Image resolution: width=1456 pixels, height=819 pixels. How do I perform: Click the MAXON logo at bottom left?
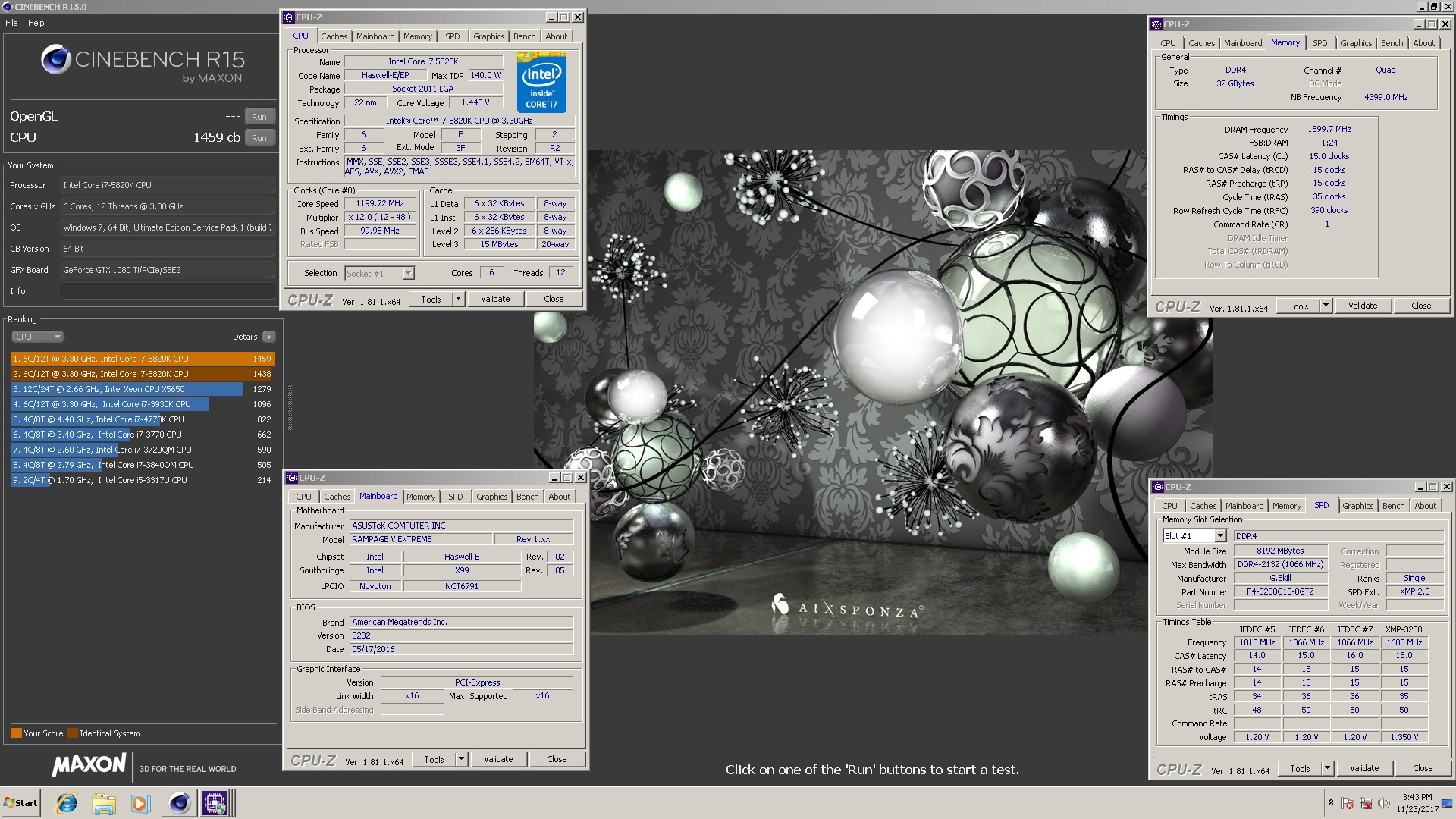(x=89, y=765)
